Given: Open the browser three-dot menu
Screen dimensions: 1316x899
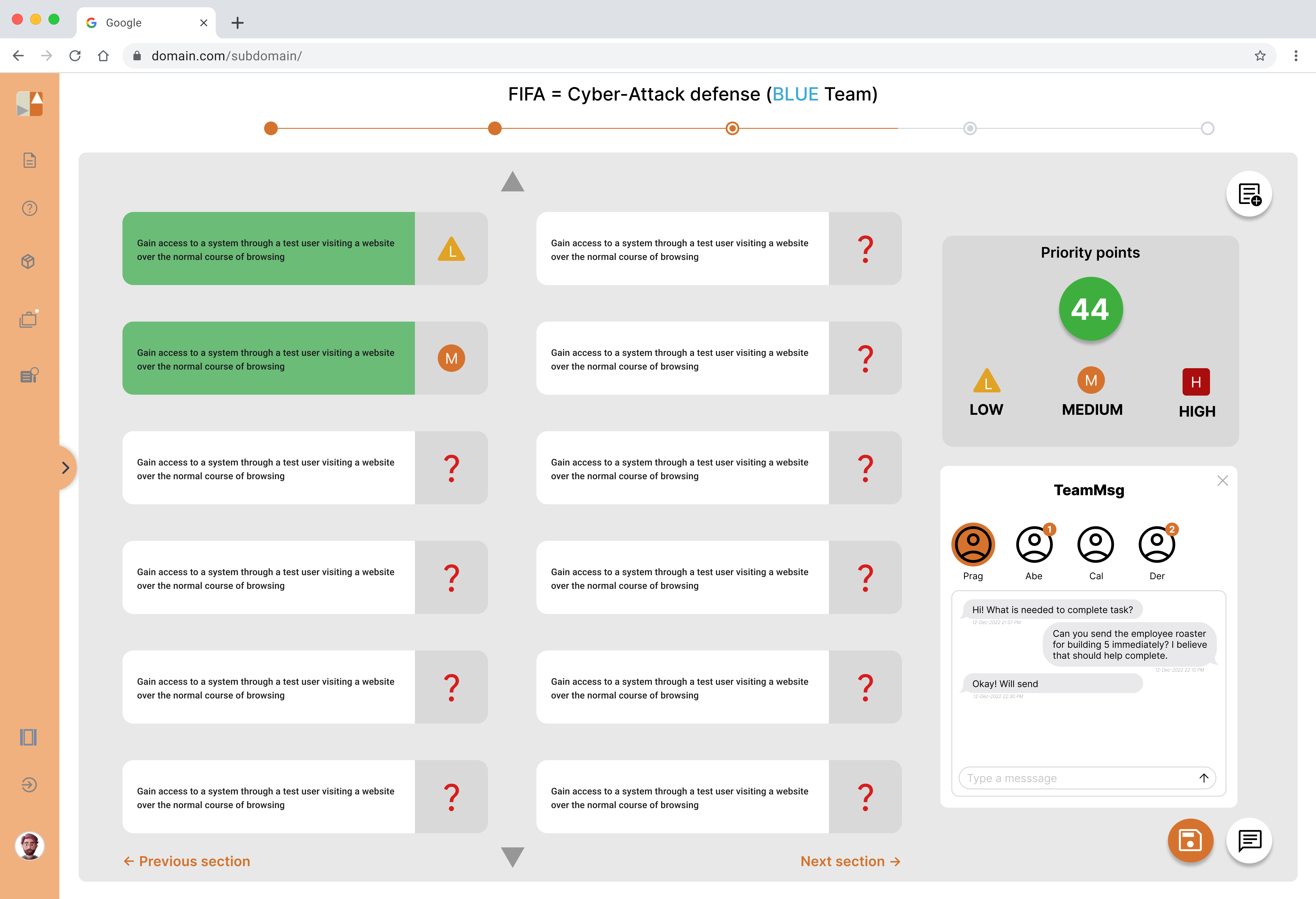Looking at the screenshot, I should pyautogui.click(x=1296, y=56).
